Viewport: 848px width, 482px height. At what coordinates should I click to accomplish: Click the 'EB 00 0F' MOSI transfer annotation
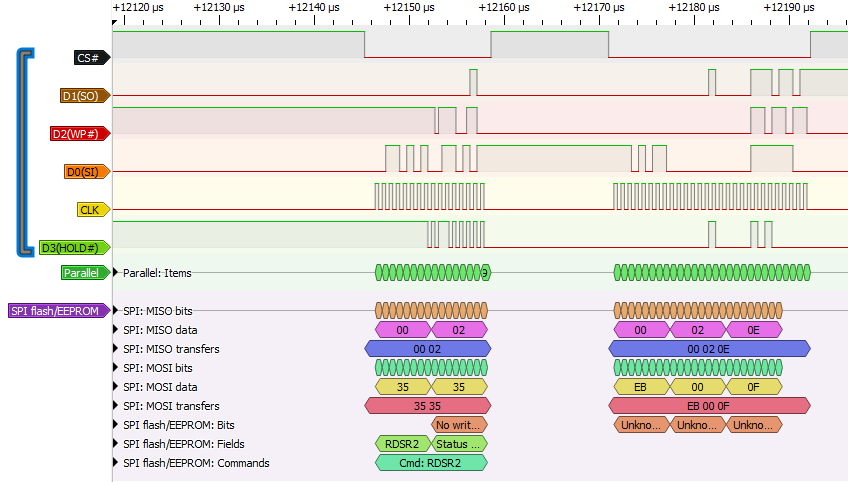pyautogui.click(x=709, y=406)
